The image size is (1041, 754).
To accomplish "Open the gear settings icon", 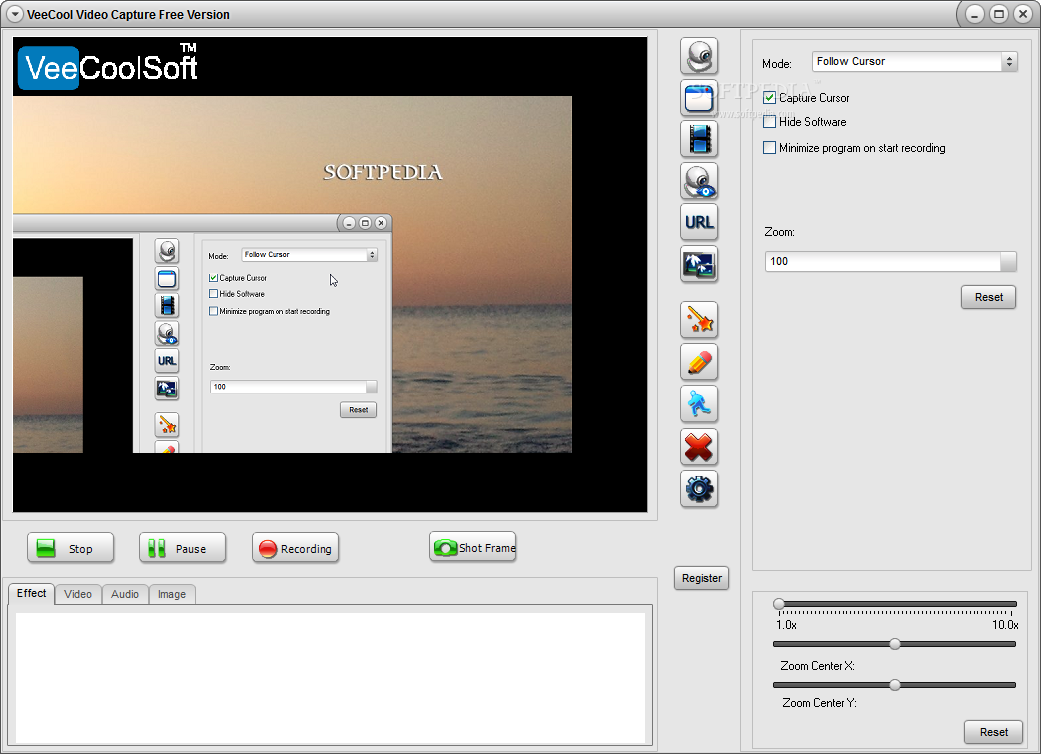I will (699, 489).
